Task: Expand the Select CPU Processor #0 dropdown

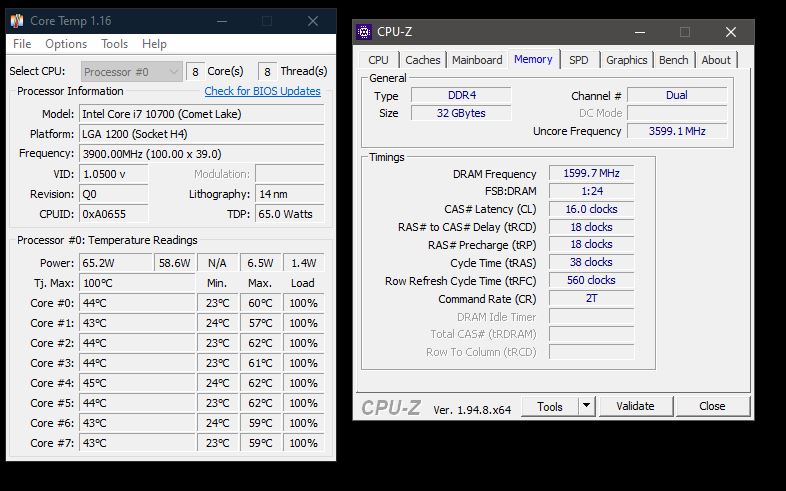Action: 172,72
